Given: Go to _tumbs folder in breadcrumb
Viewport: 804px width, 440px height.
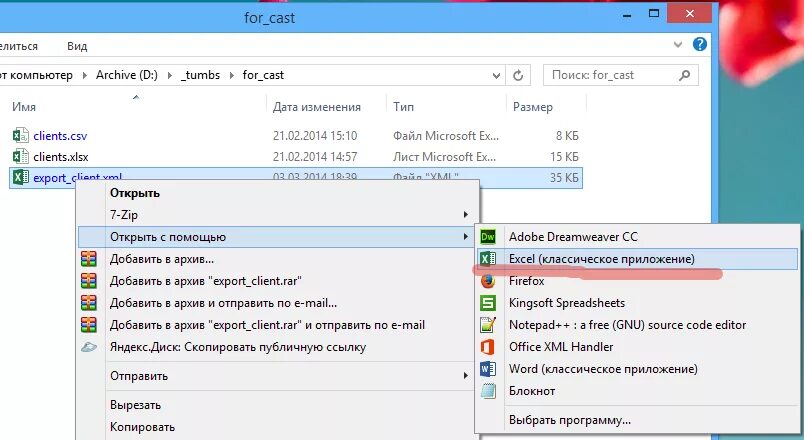Looking at the screenshot, I should coord(200,75).
